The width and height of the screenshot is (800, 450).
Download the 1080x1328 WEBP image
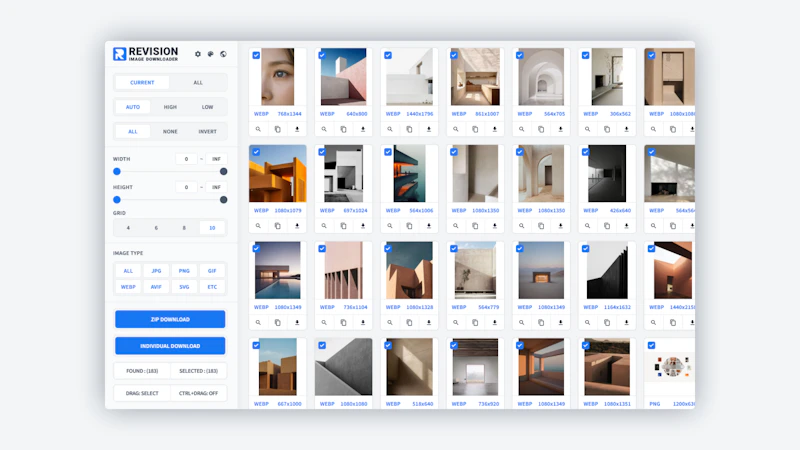pyautogui.click(x=429, y=322)
